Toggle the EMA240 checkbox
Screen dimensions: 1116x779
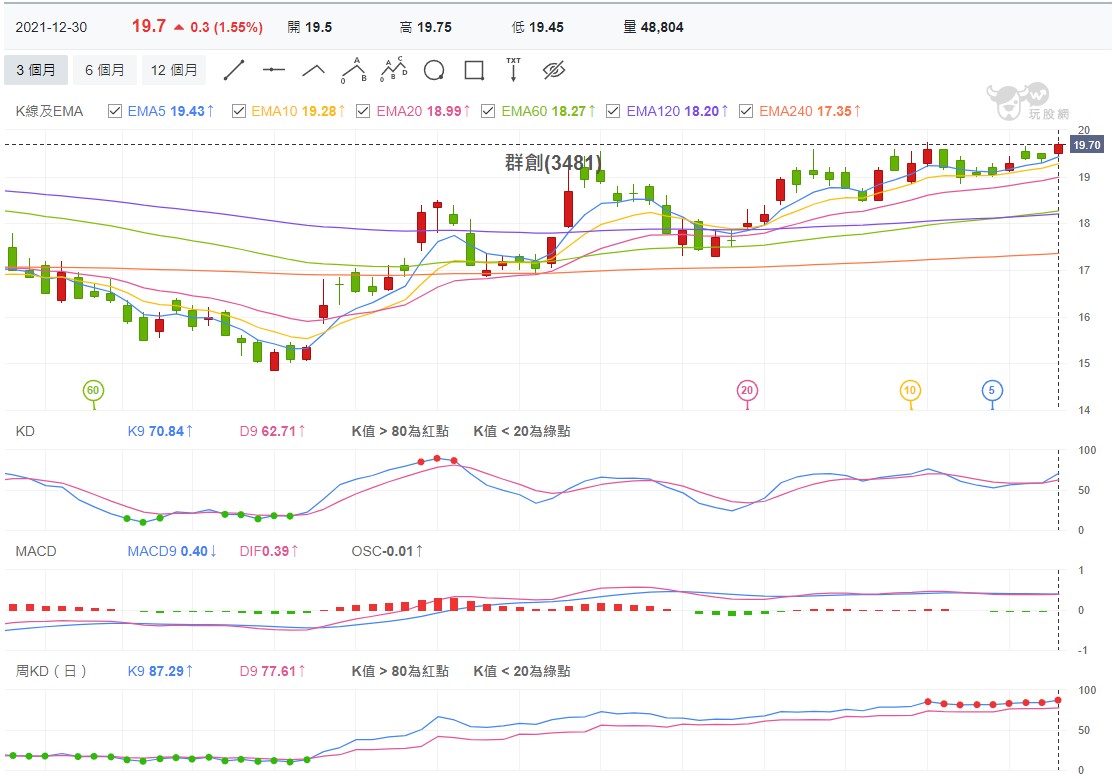click(746, 111)
